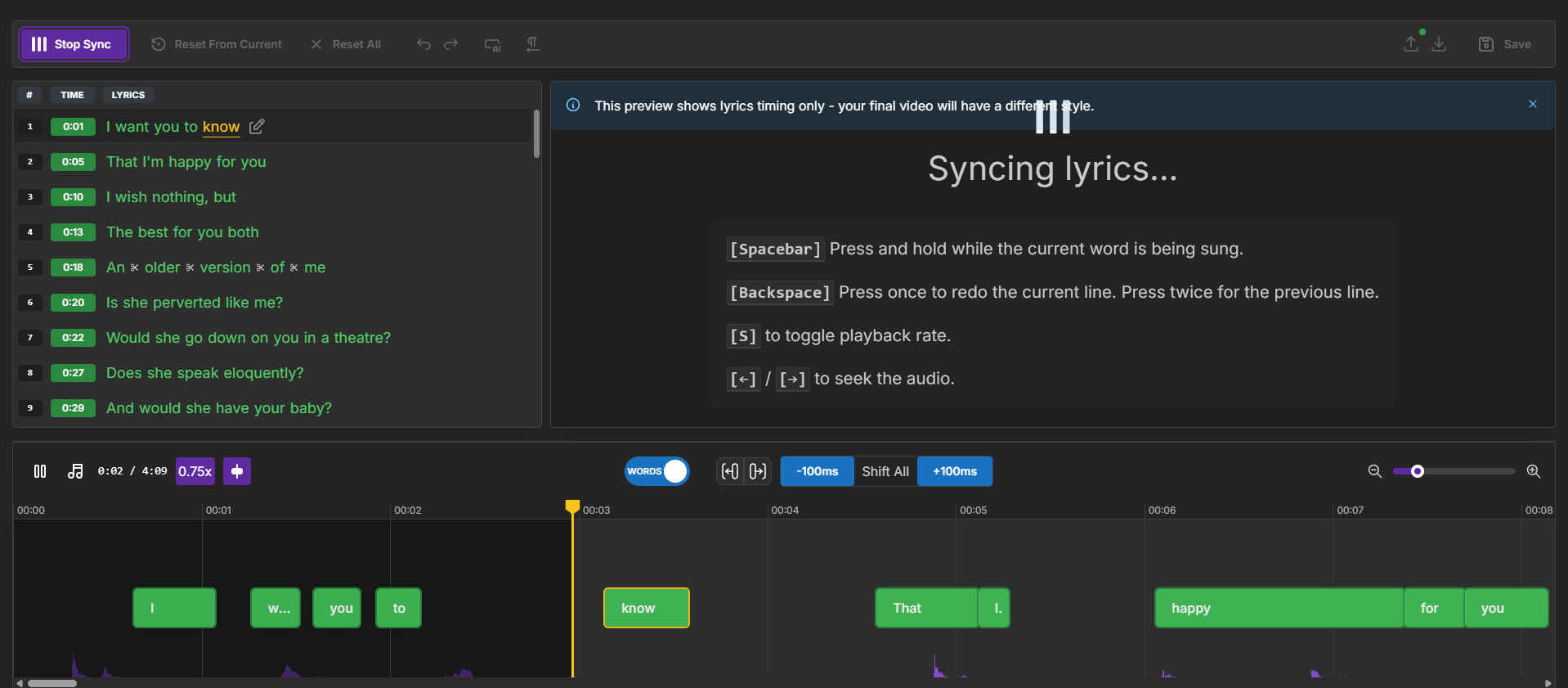1568x688 pixels.
Task: Select the 'happy' word block
Action: click(1279, 608)
